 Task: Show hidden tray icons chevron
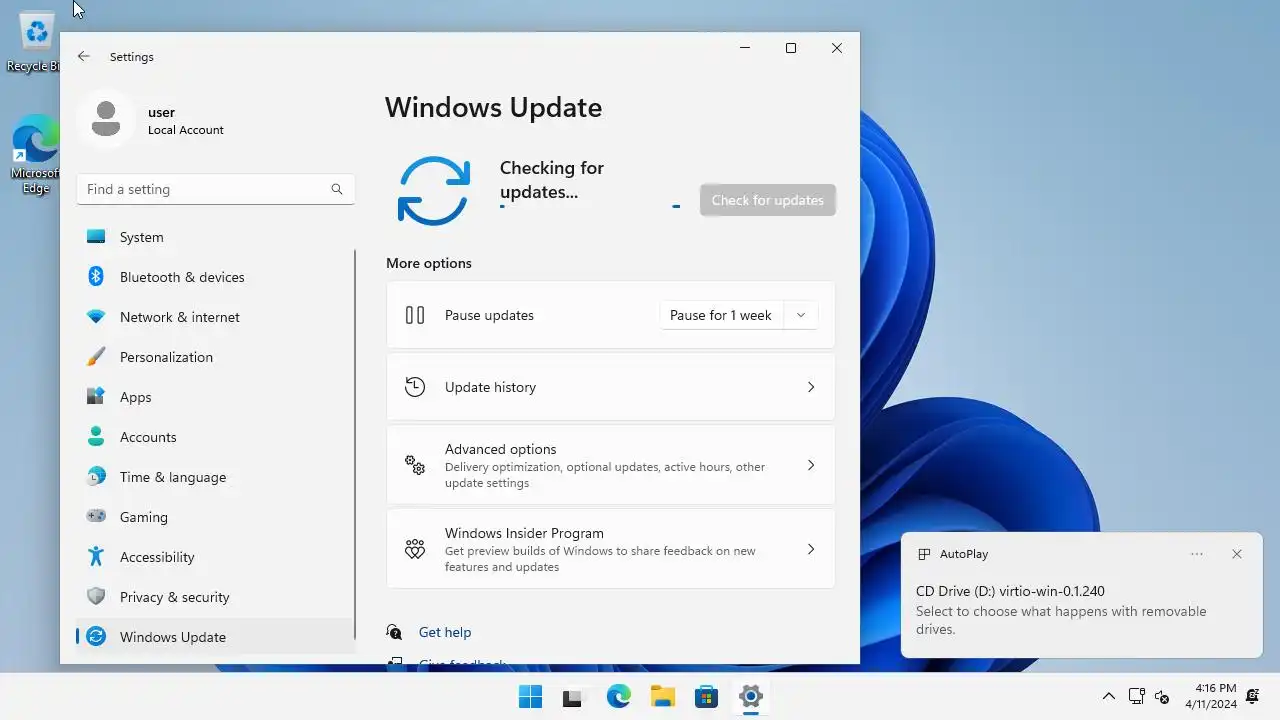pyautogui.click(x=1108, y=696)
